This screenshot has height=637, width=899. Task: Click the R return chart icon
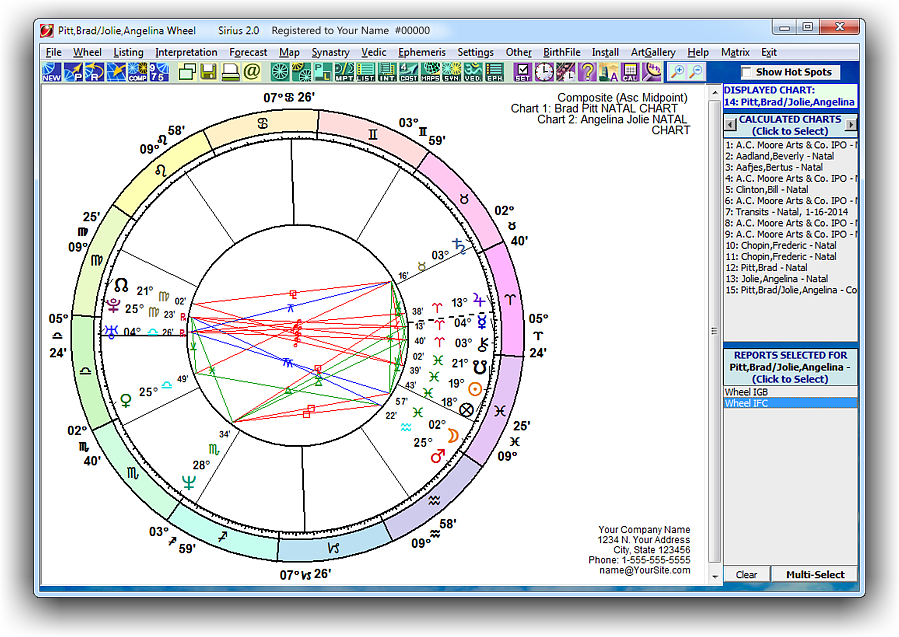95,72
